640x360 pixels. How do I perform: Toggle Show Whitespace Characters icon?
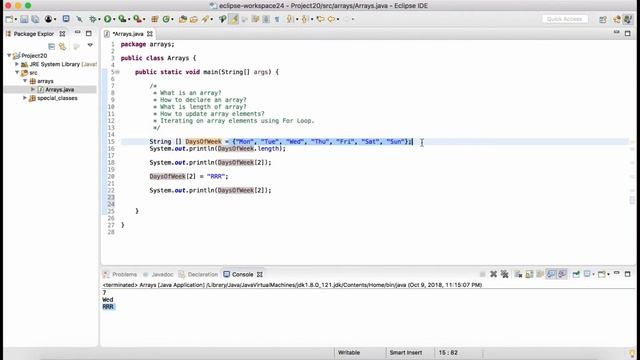(x=277, y=19)
